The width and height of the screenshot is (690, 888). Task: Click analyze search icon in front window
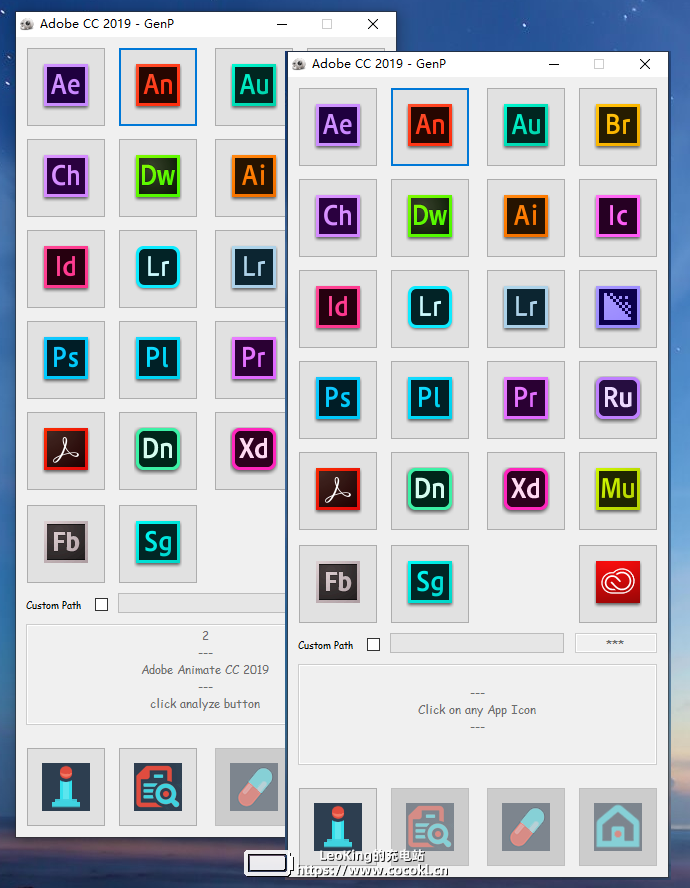(x=429, y=827)
